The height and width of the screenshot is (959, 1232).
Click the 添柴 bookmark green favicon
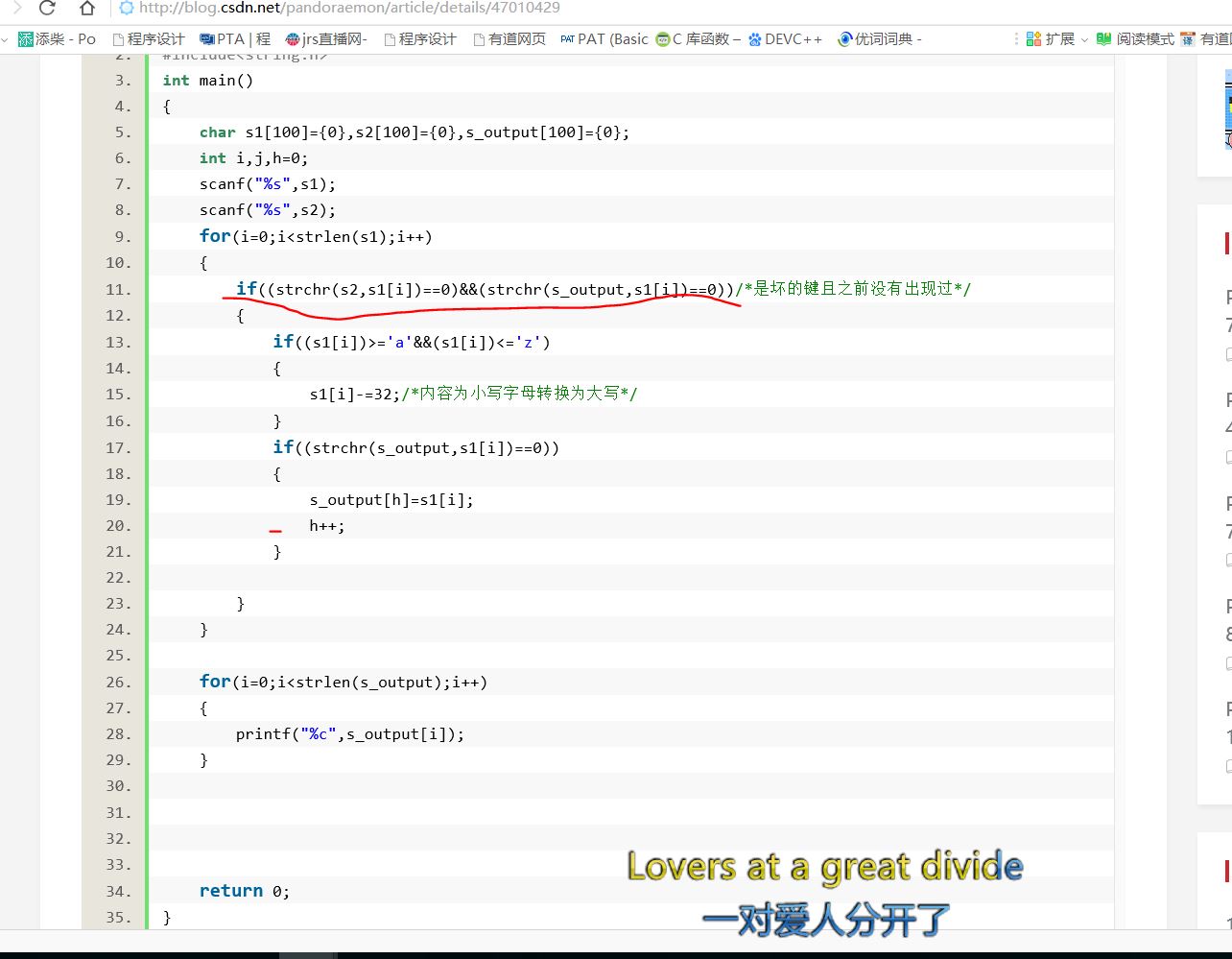pyautogui.click(x=26, y=39)
